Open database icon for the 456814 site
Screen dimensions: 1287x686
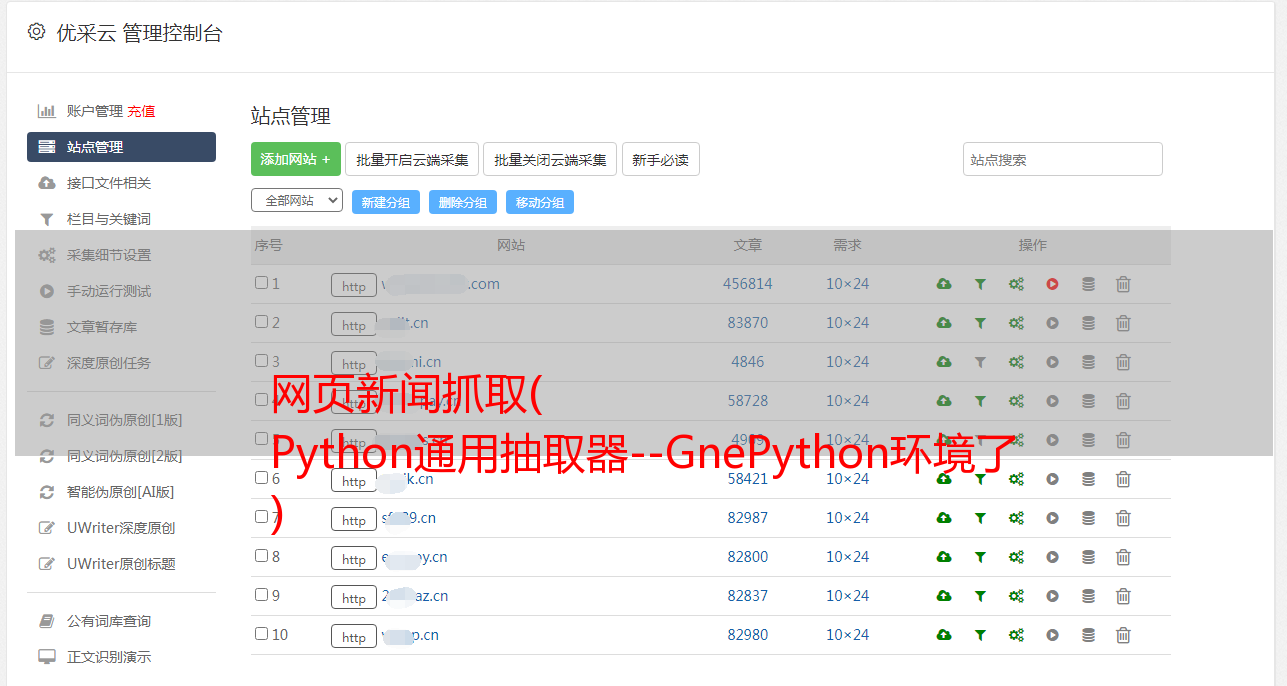point(1088,284)
